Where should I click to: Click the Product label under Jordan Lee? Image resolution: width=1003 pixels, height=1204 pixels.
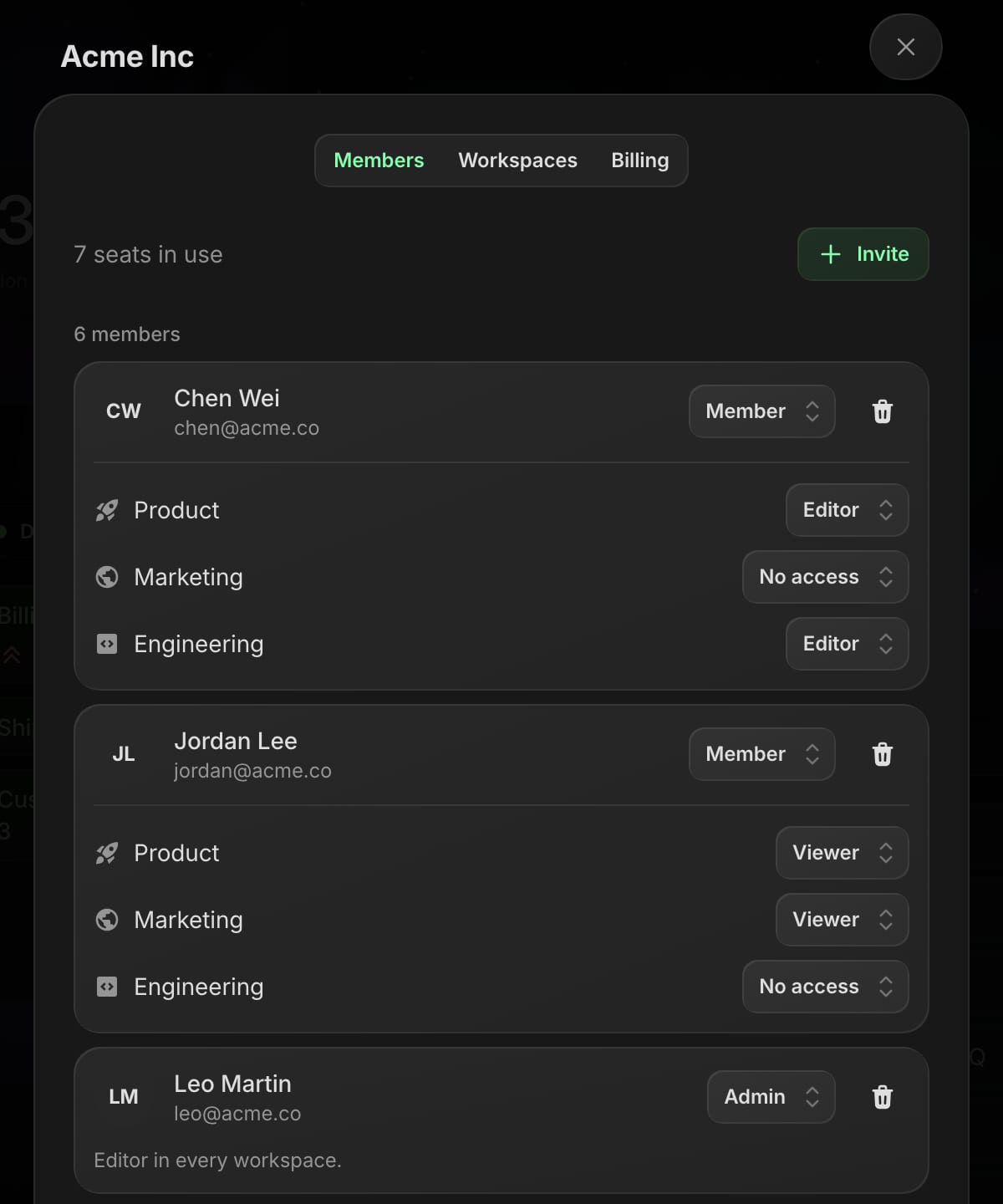coord(176,853)
